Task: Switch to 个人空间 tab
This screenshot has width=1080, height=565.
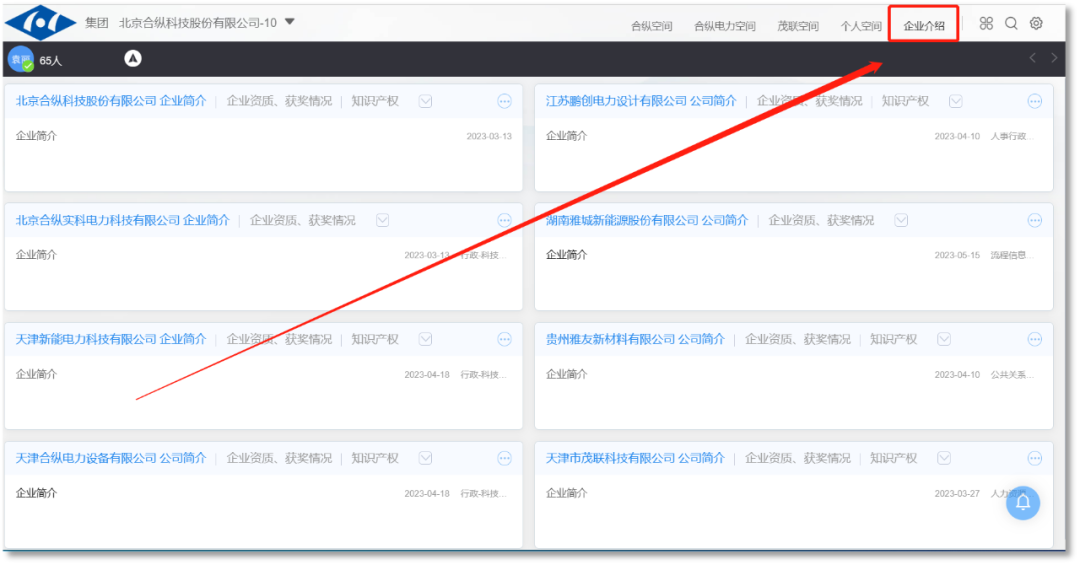Action: pos(861,26)
